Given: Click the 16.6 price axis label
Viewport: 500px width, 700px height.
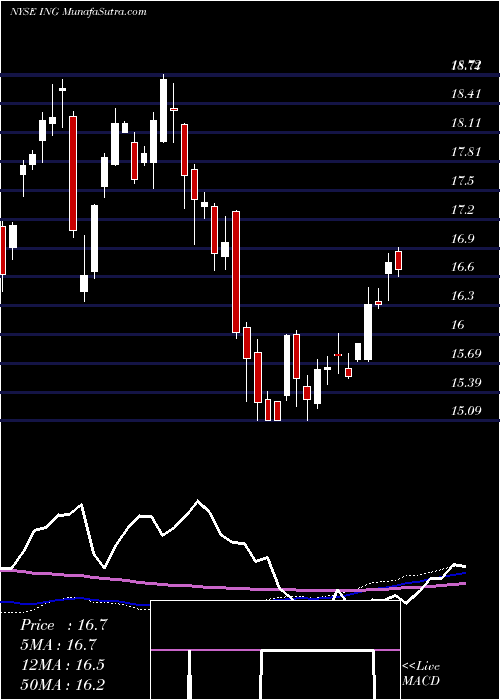Looking at the screenshot, I should (x=462, y=267).
